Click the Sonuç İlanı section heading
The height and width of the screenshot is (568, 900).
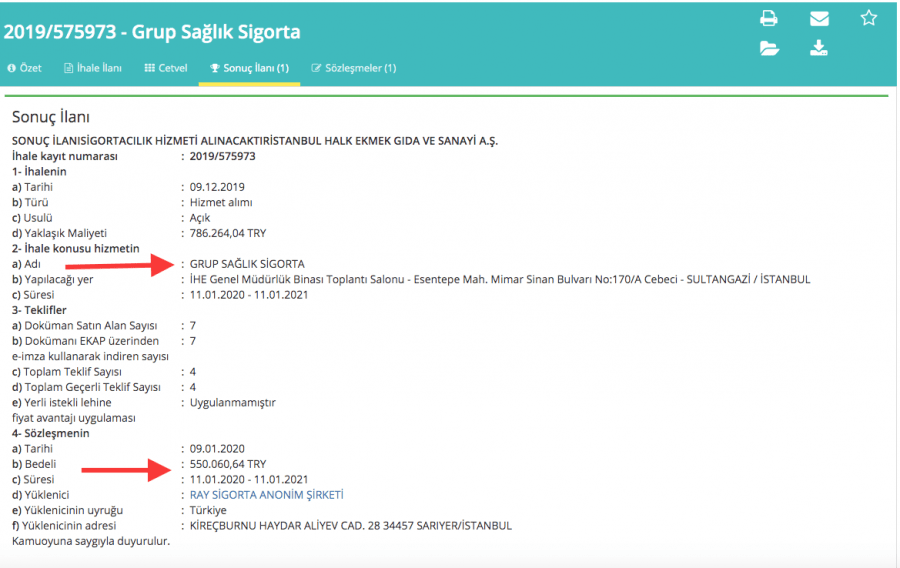(51, 117)
